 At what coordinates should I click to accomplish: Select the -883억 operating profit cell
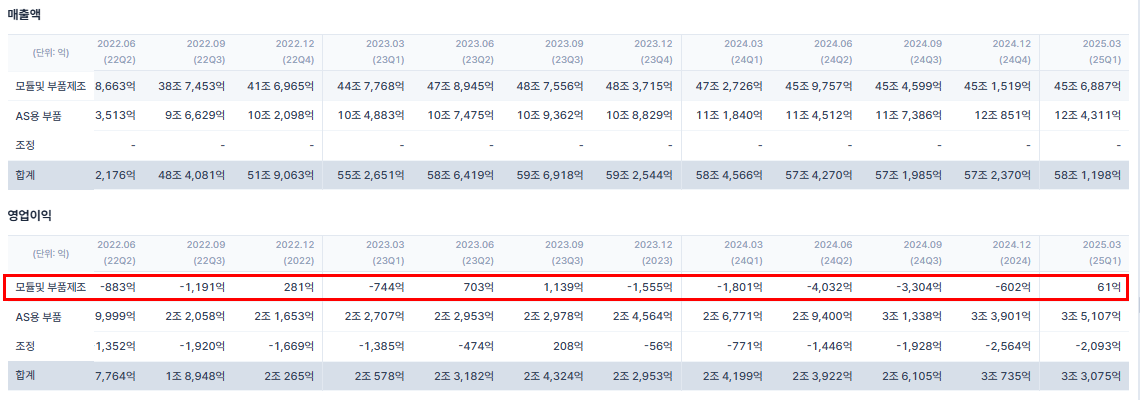tap(117, 287)
